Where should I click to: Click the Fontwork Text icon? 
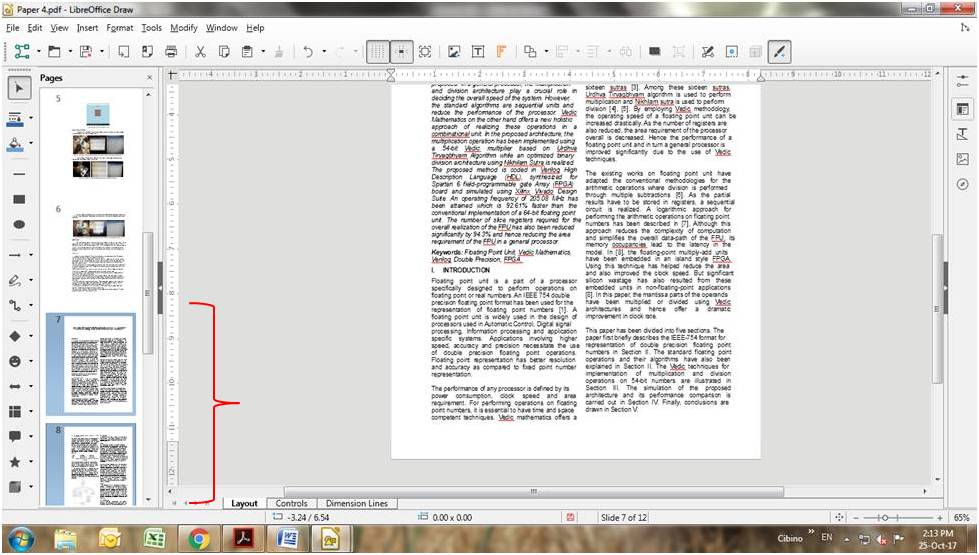(x=501, y=52)
